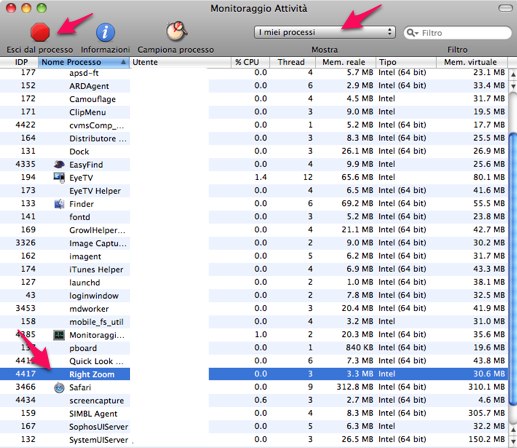Select the Quick Look ... process row
Image resolution: width=517 pixels, height=448 pixels.
point(253,361)
